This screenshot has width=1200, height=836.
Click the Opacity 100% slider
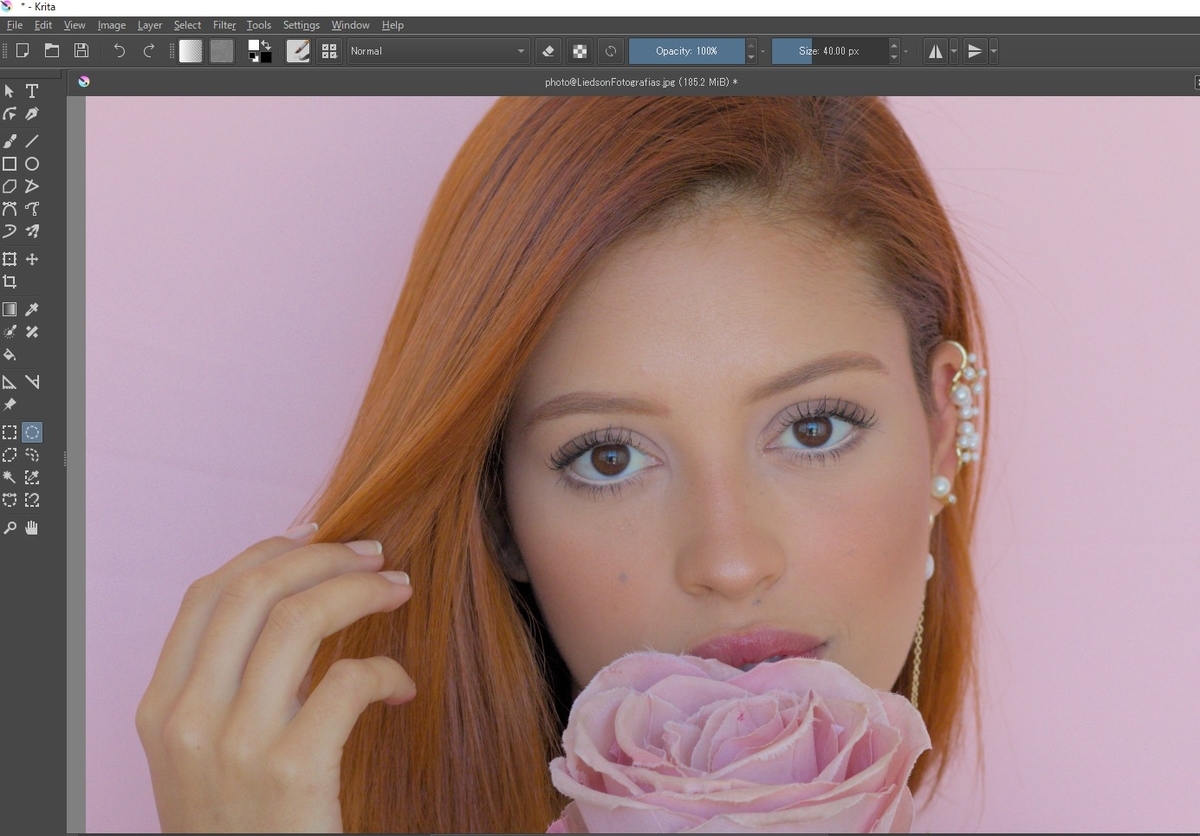(686, 51)
